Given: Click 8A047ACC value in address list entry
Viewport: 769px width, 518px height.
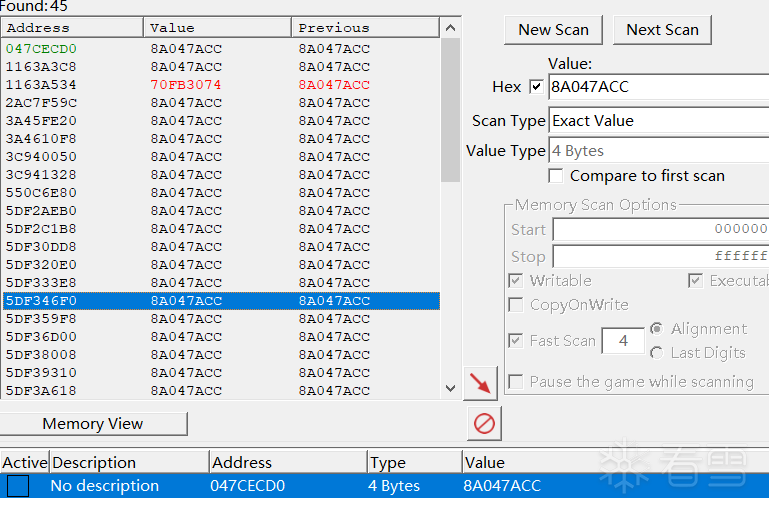Looking at the screenshot, I should pyautogui.click(x=502, y=486).
